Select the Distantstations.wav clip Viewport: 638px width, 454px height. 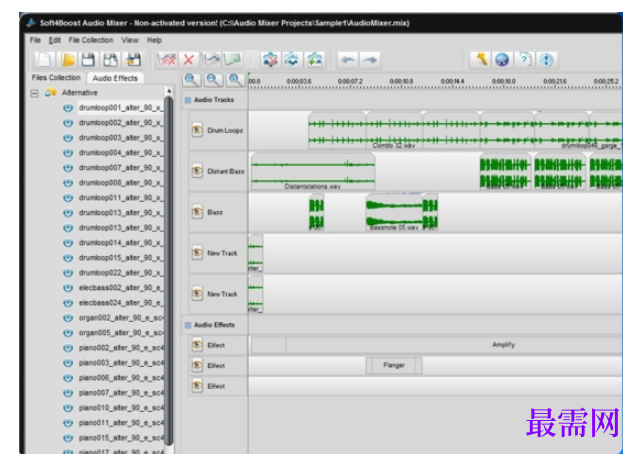click(x=312, y=171)
